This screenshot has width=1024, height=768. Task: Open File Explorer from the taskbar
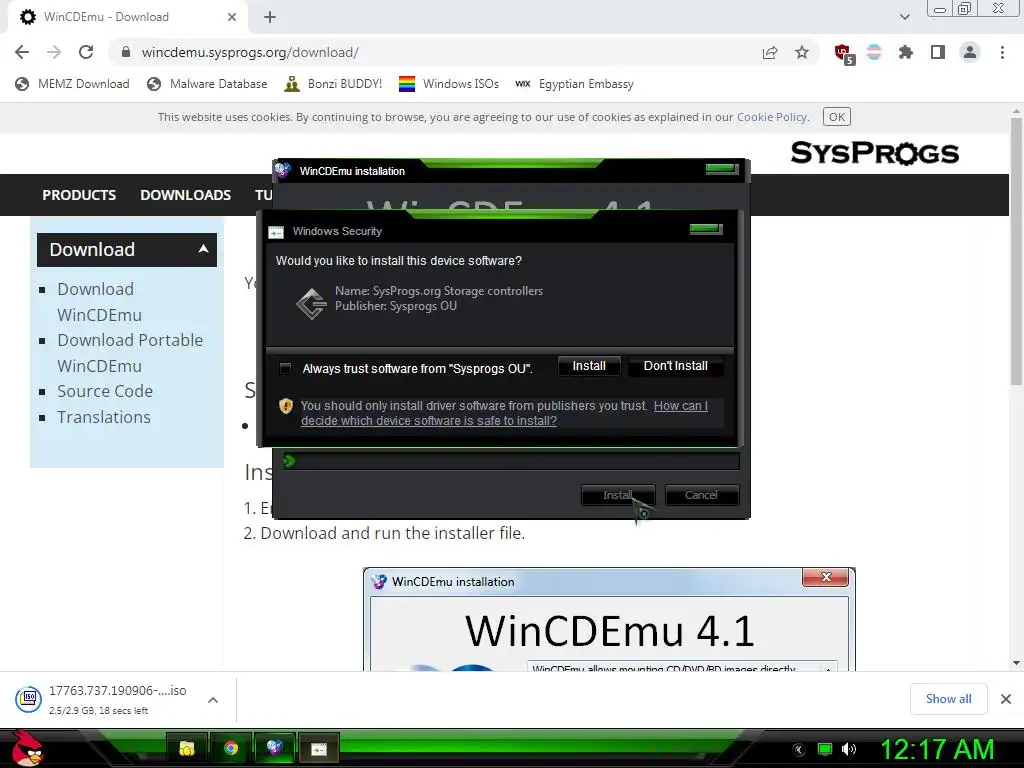(x=187, y=748)
